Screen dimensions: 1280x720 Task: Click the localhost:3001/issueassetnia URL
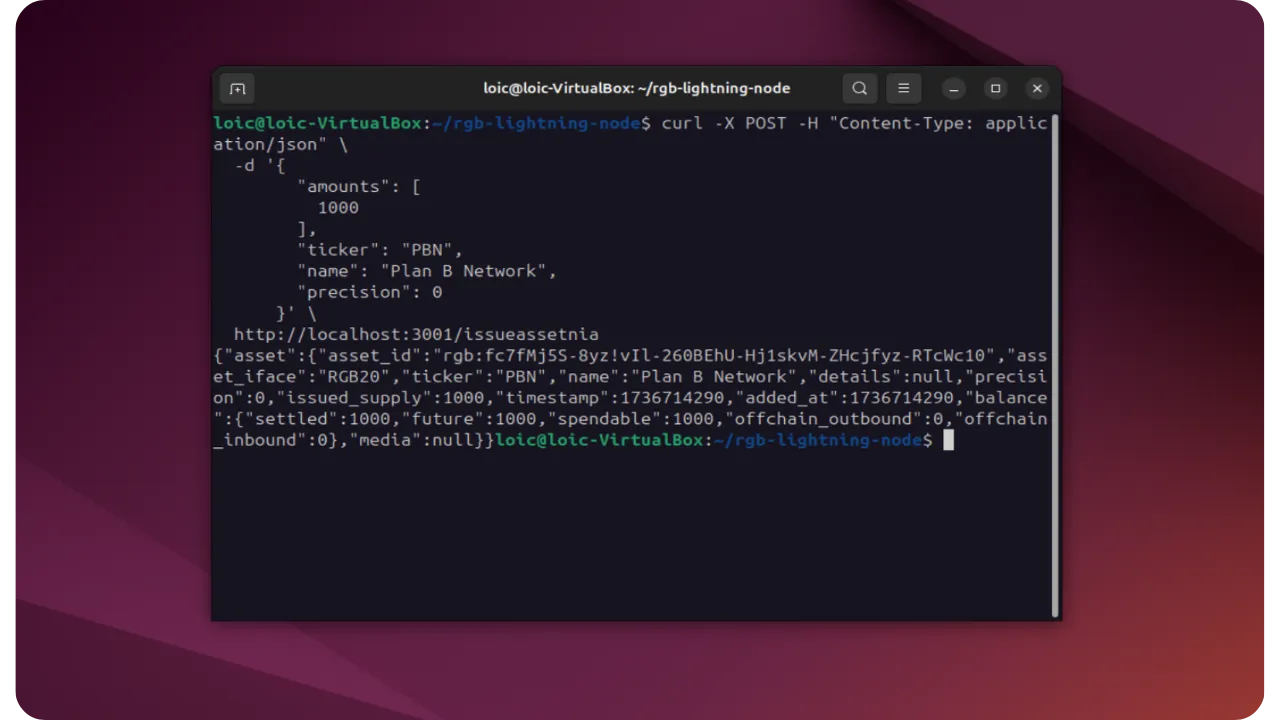[x=416, y=334]
